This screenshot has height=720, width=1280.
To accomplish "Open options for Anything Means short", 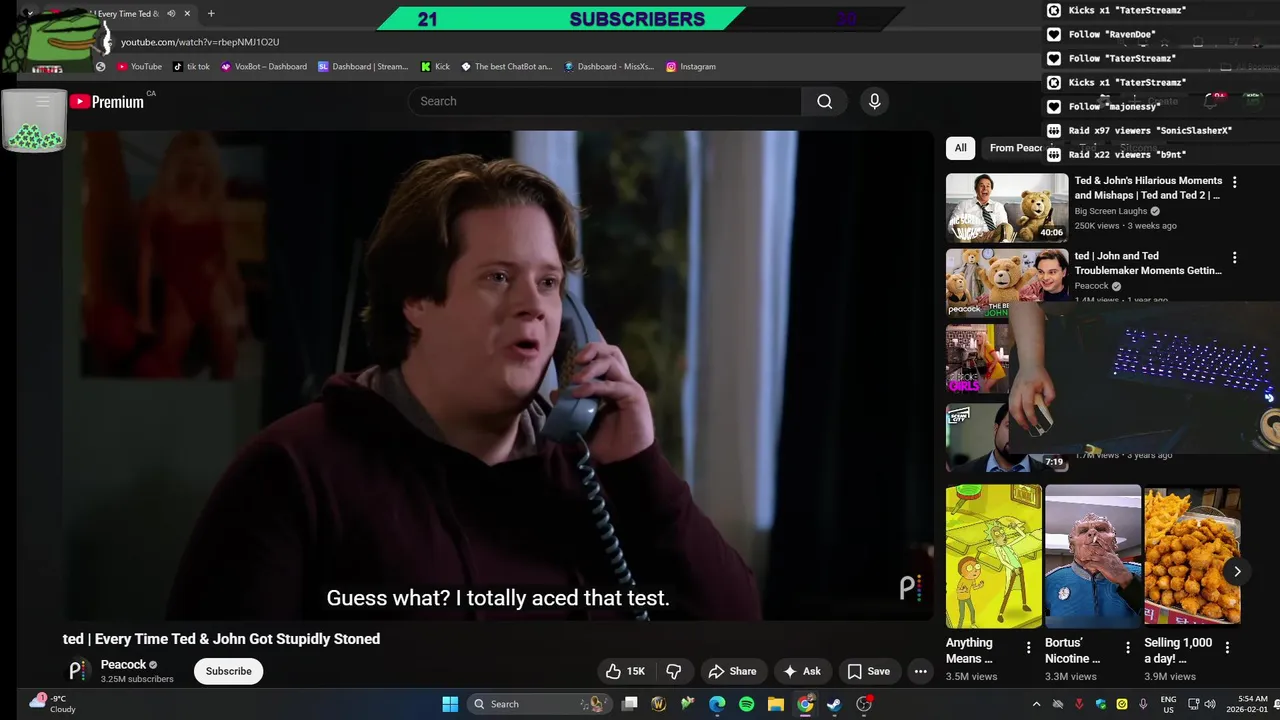I will [1028, 647].
